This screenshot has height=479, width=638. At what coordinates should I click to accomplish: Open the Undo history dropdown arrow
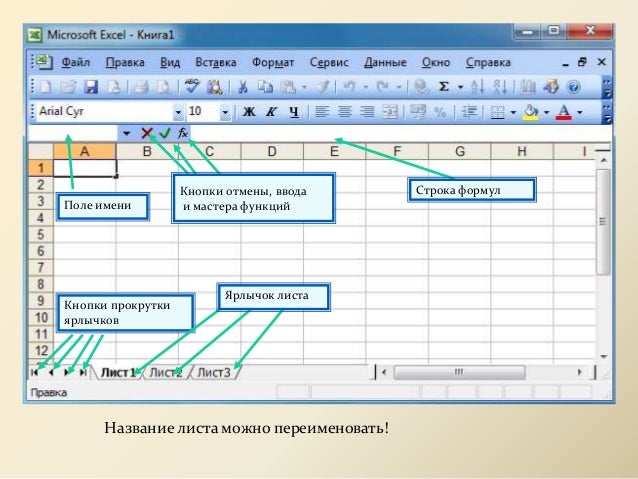click(366, 87)
